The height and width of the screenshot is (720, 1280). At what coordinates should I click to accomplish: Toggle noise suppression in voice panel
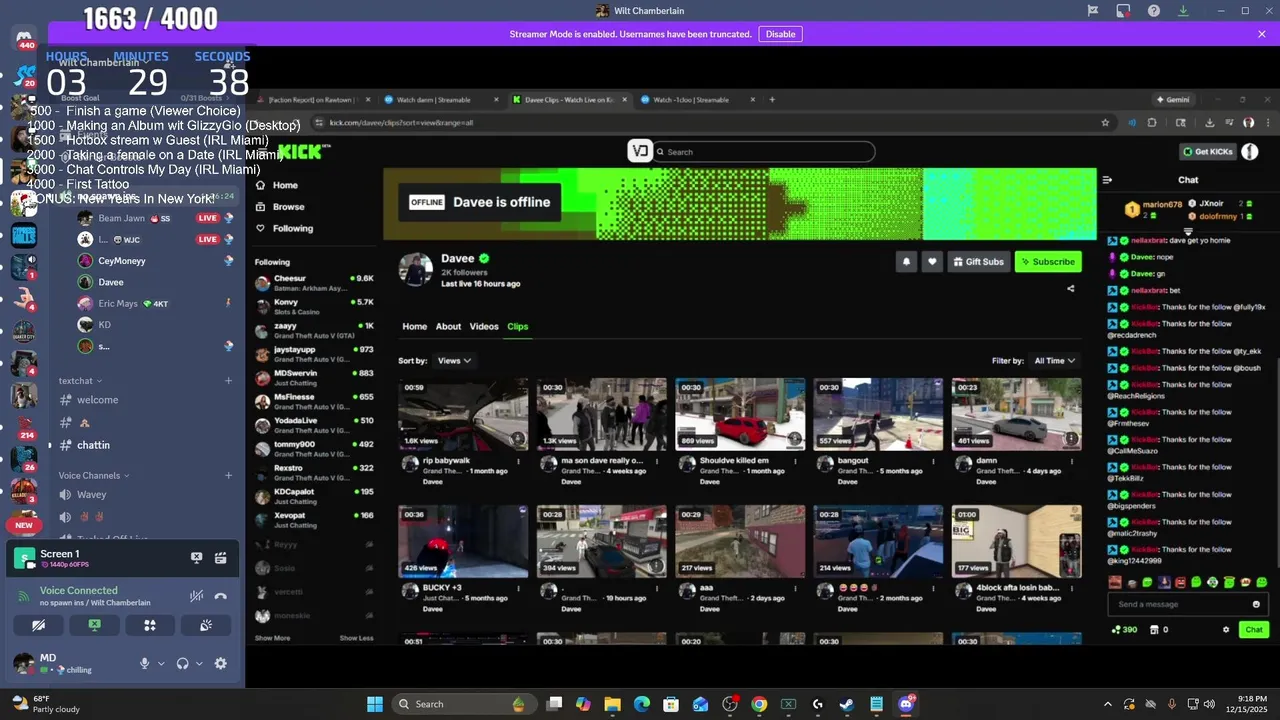coord(197,596)
